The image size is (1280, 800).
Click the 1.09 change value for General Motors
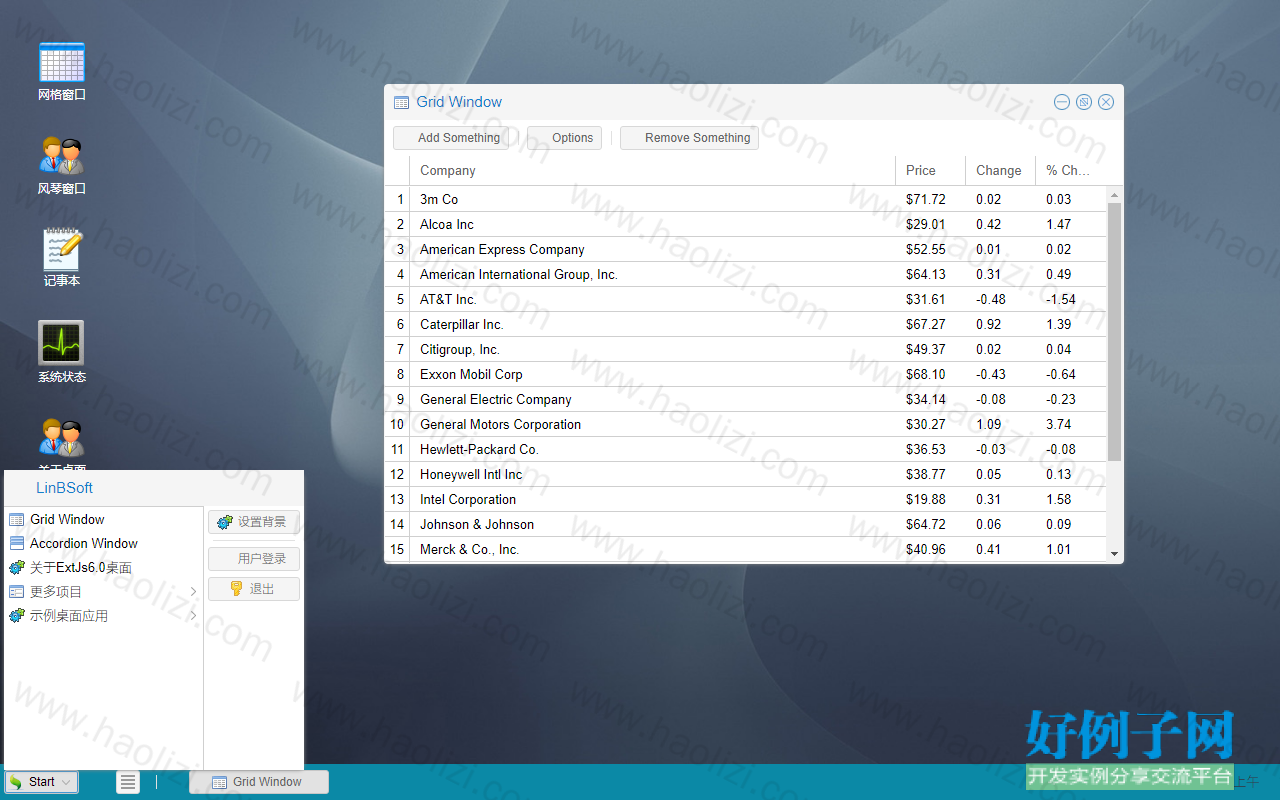[1000, 424]
